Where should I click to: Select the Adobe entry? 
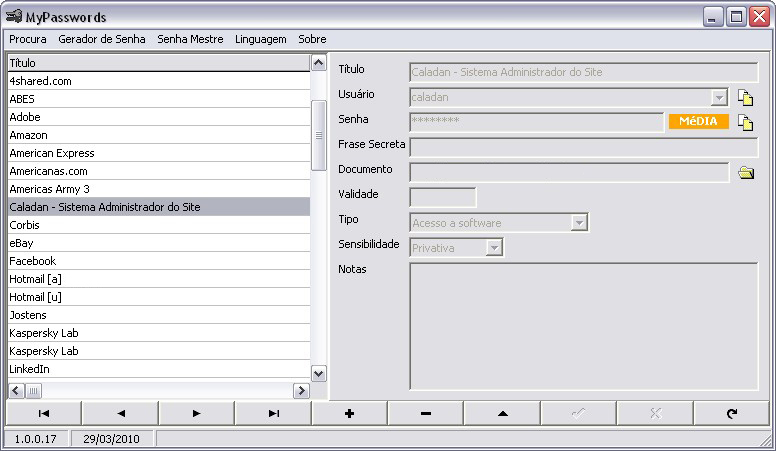point(159,117)
